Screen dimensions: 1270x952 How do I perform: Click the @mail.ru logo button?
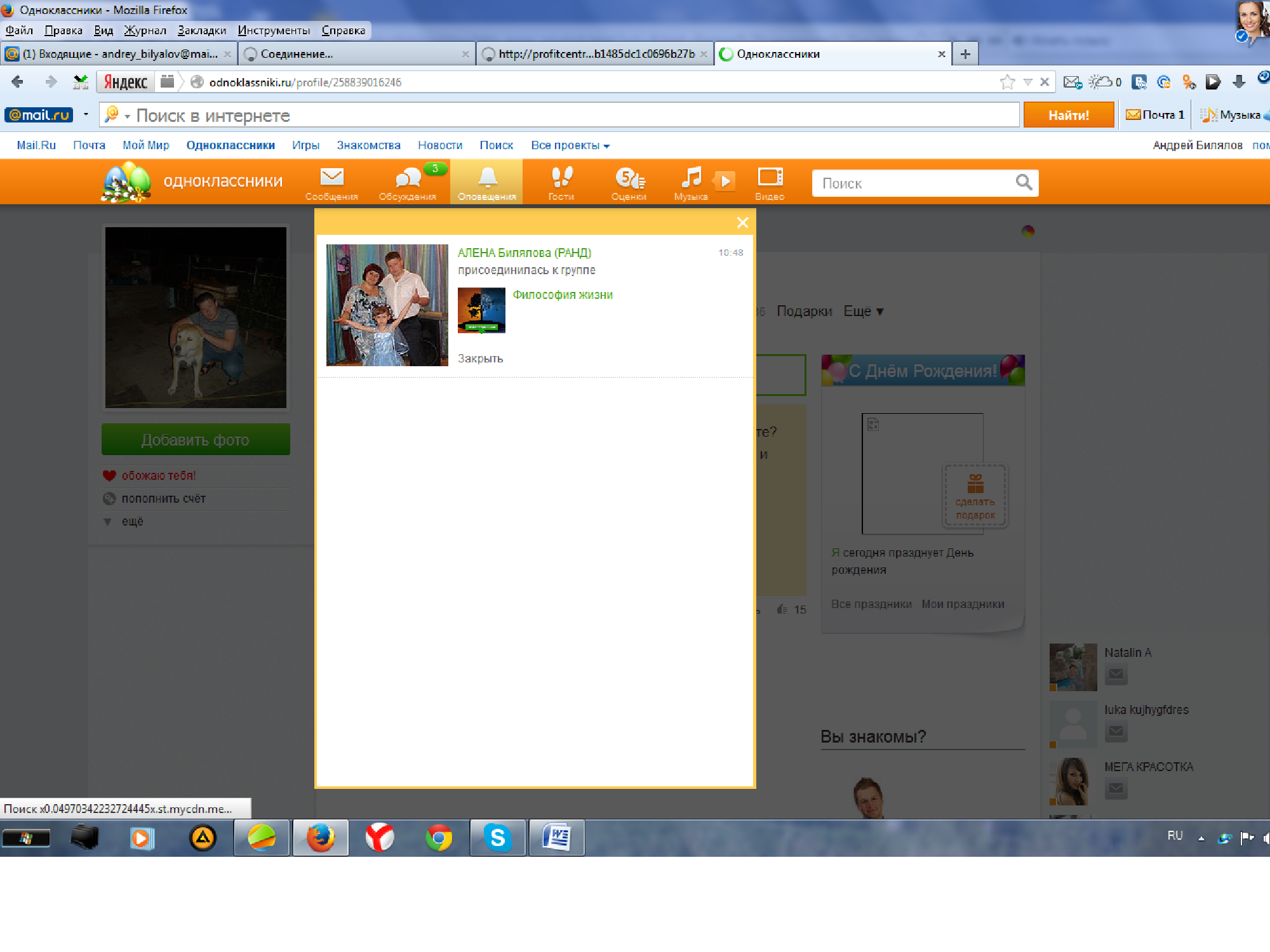[39, 115]
